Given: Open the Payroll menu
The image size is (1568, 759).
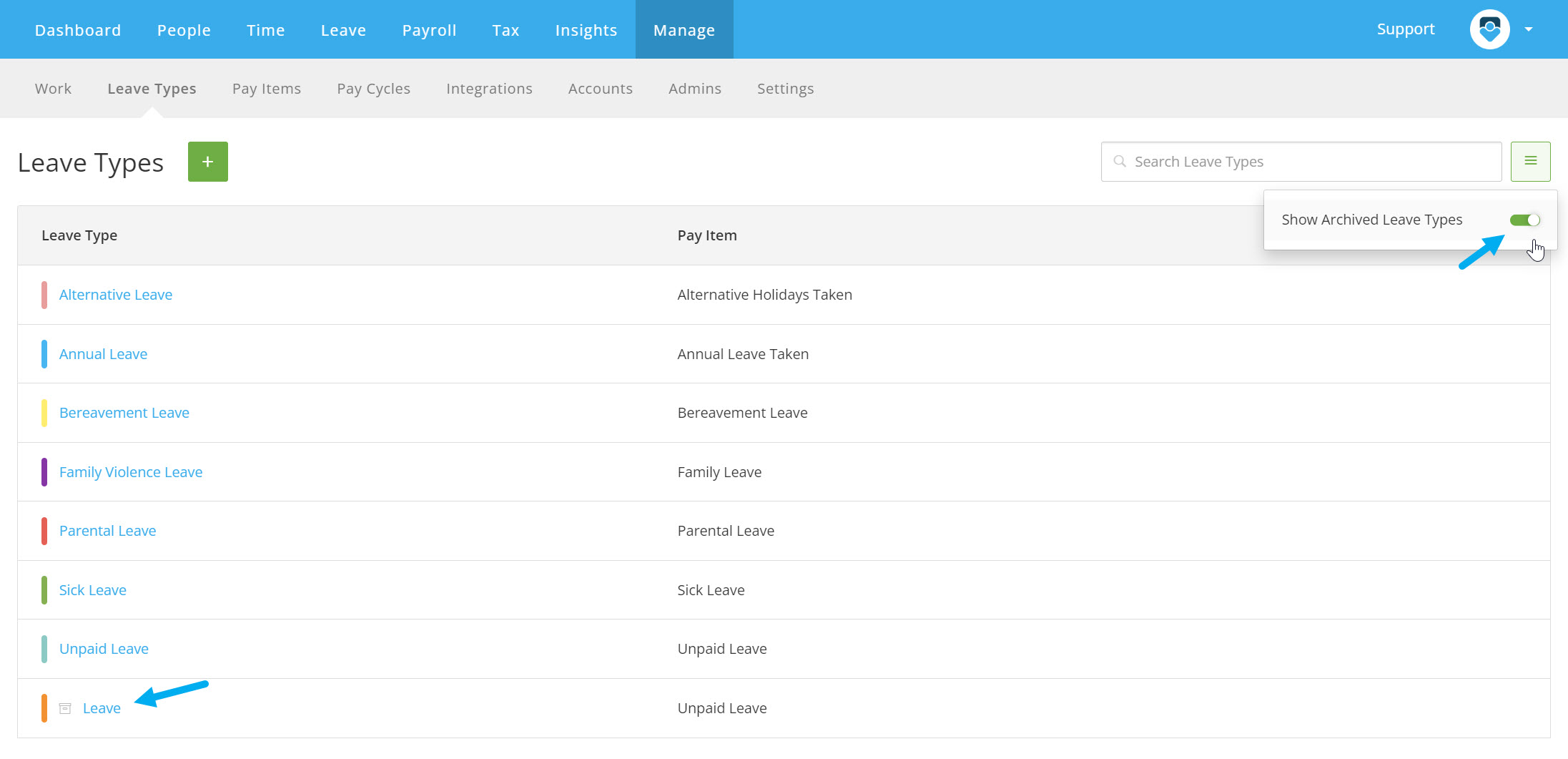Looking at the screenshot, I should [429, 30].
